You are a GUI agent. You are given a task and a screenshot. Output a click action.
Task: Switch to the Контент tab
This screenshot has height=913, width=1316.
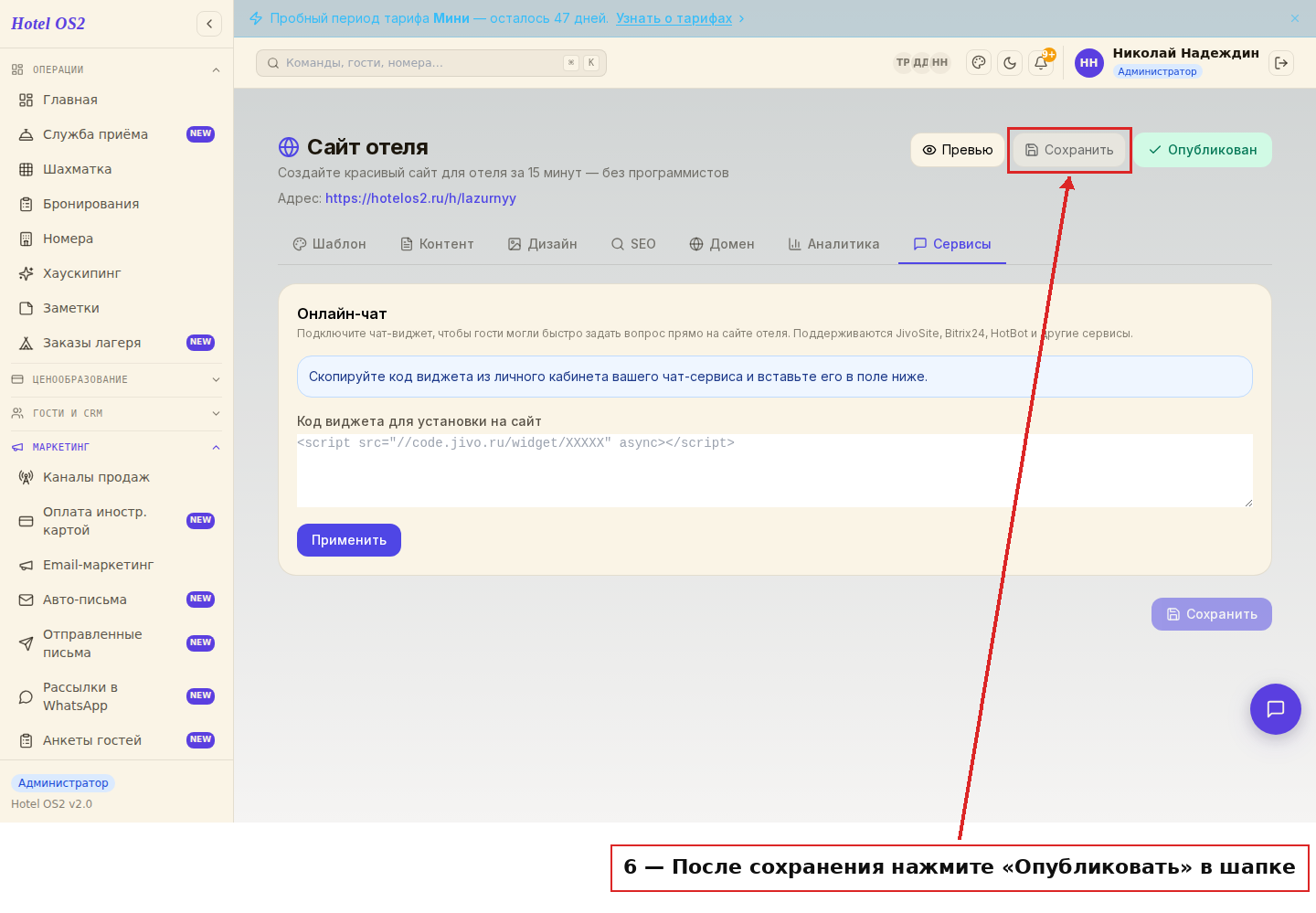tap(437, 244)
